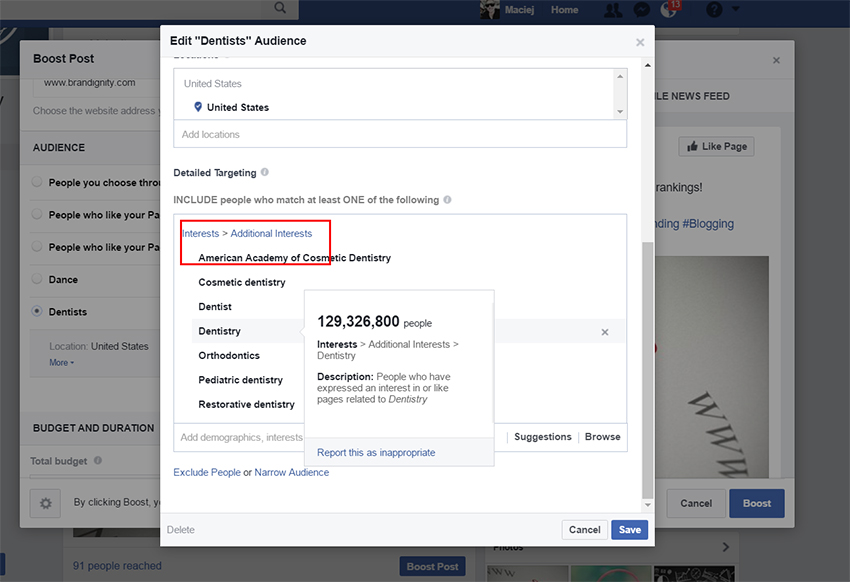This screenshot has height=582, width=850.
Task: Click the blue Boost button
Action: tap(757, 503)
